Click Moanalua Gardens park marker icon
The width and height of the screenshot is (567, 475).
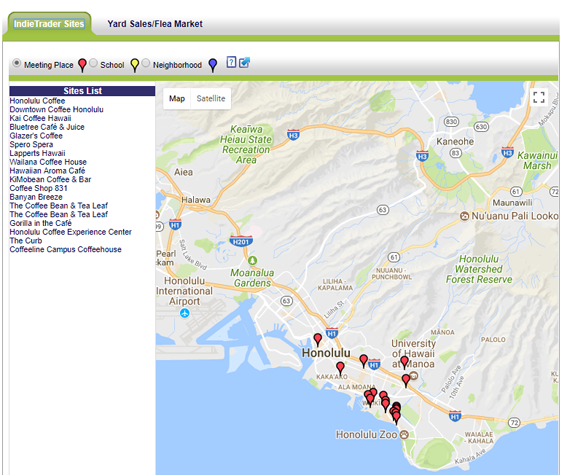(x=252, y=260)
